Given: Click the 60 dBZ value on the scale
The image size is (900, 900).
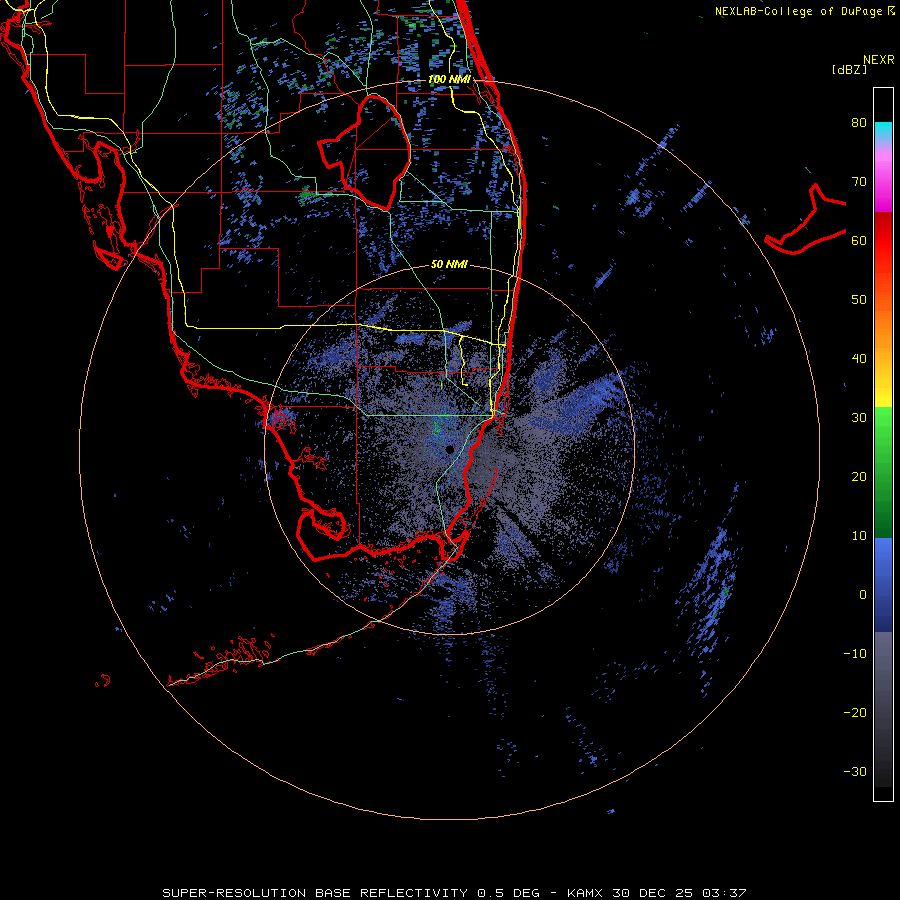Looking at the screenshot, I should (859, 240).
